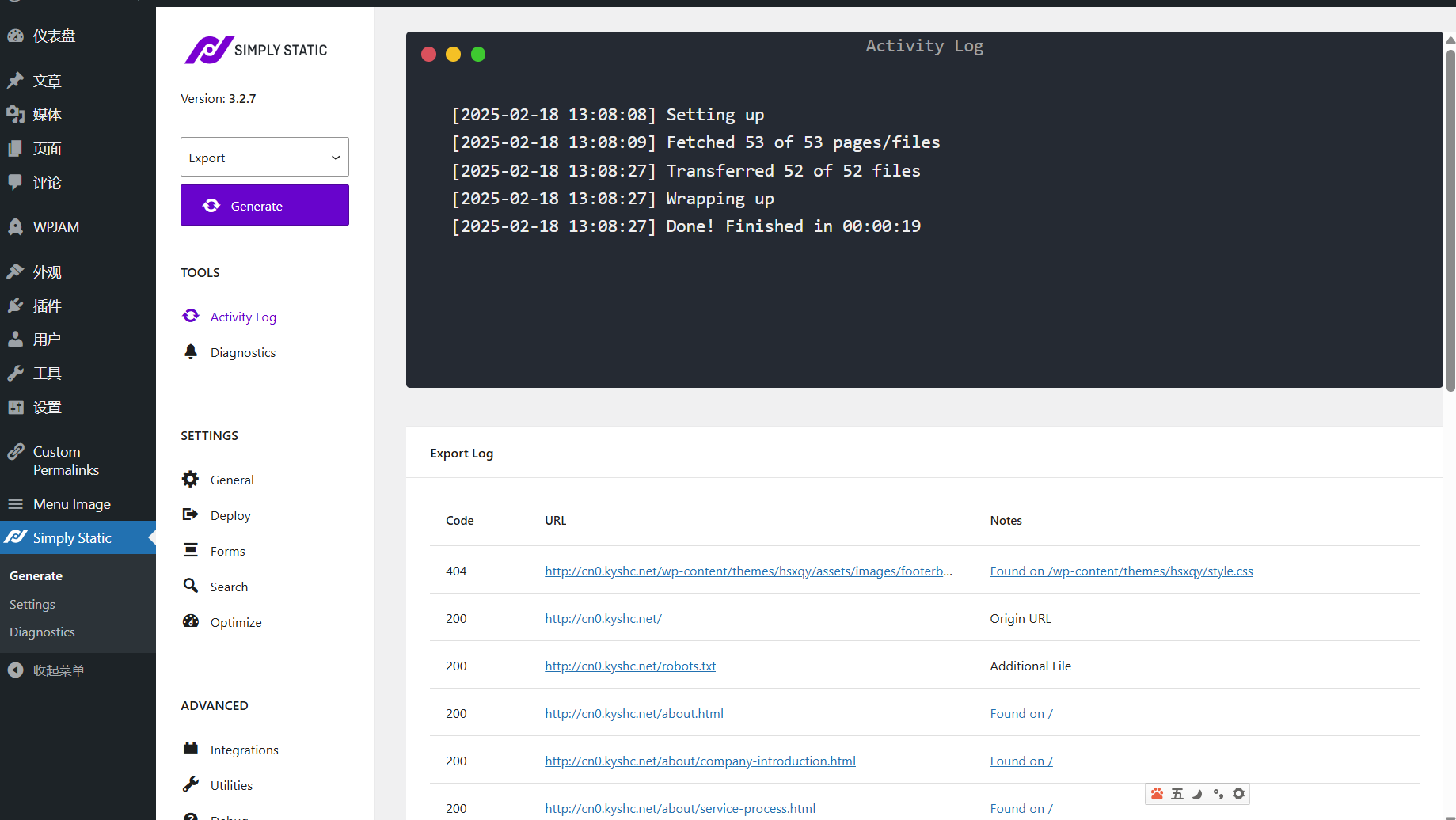
Task: Open company-introduction.html export link
Action: point(700,761)
